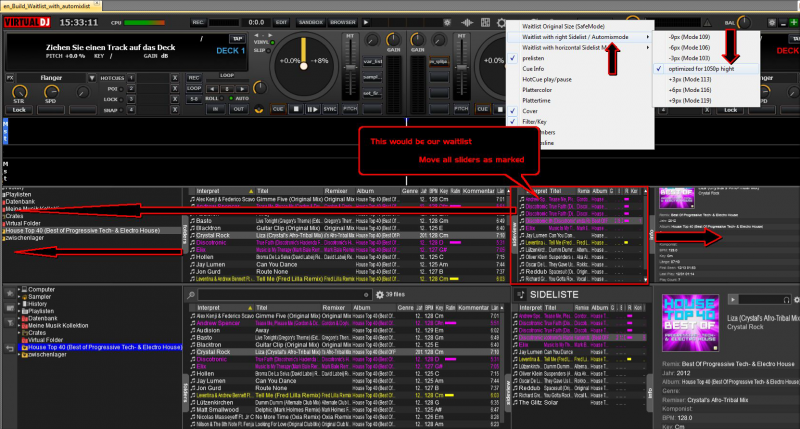Screen dimensions: 800x429
Task: Click the TAP button on Deck 1
Action: tap(237, 39)
